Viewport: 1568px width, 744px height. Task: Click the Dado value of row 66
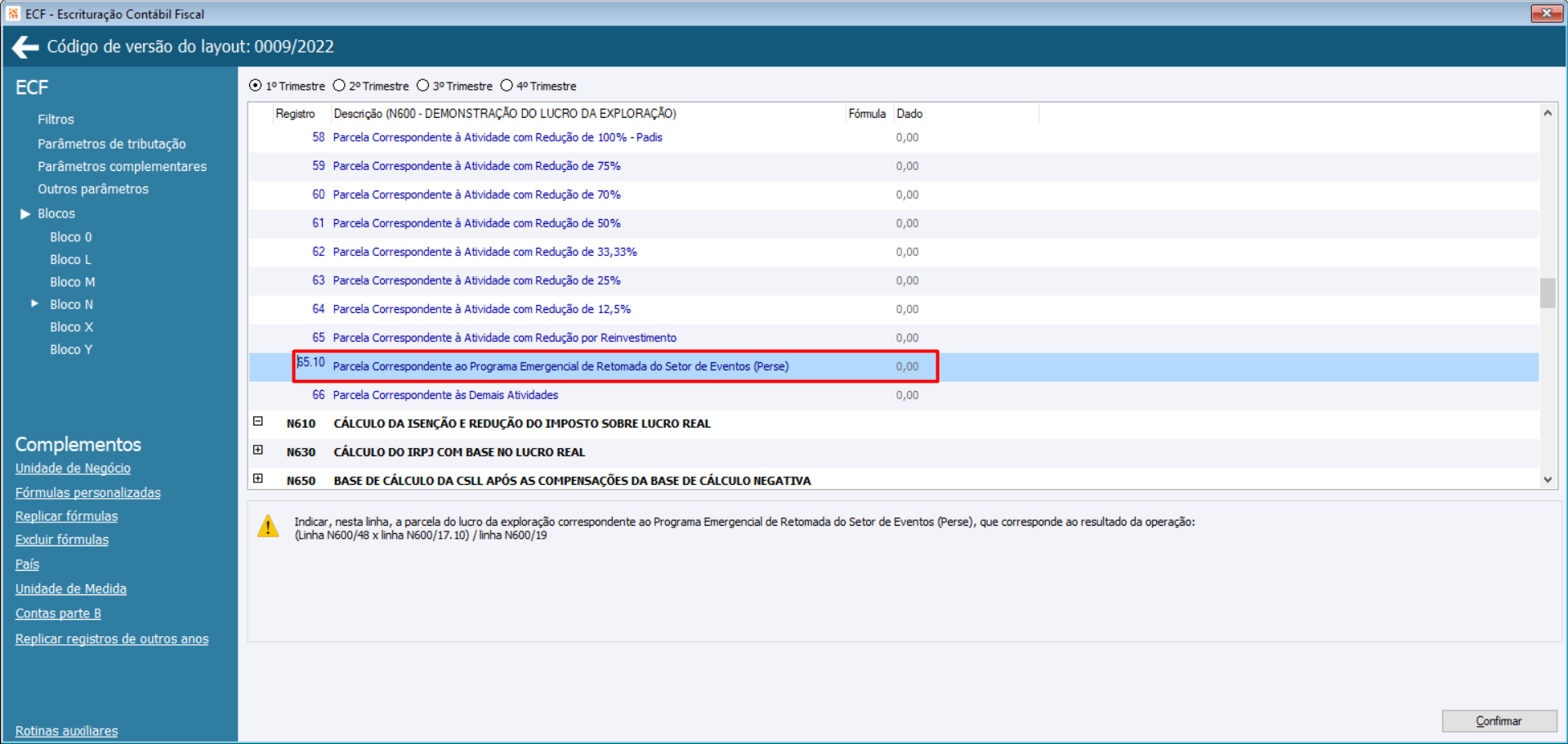907,395
